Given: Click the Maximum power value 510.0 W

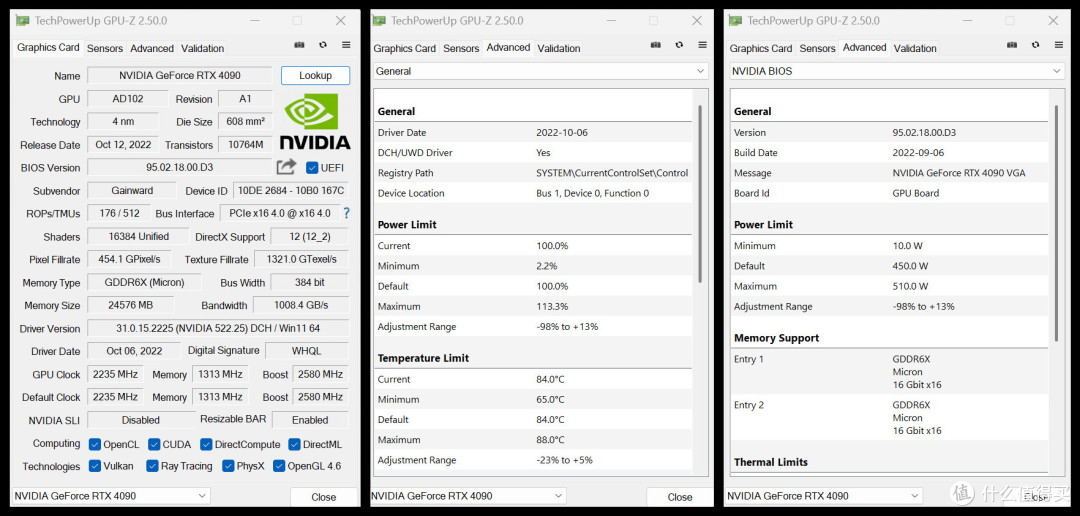Looking at the screenshot, I should [x=910, y=286].
